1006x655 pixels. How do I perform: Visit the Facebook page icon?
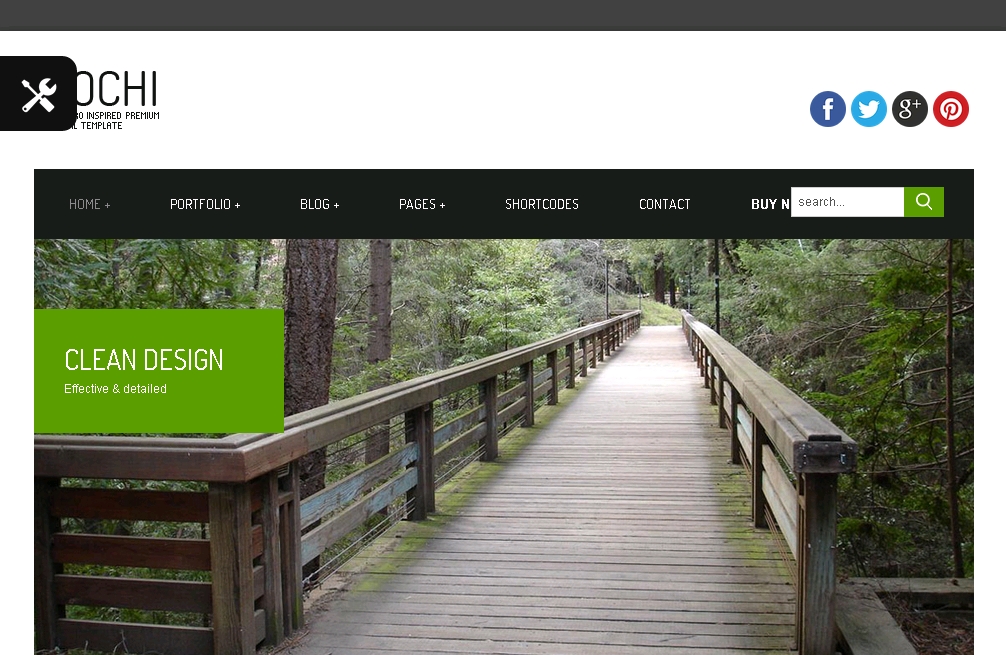pyautogui.click(x=828, y=108)
